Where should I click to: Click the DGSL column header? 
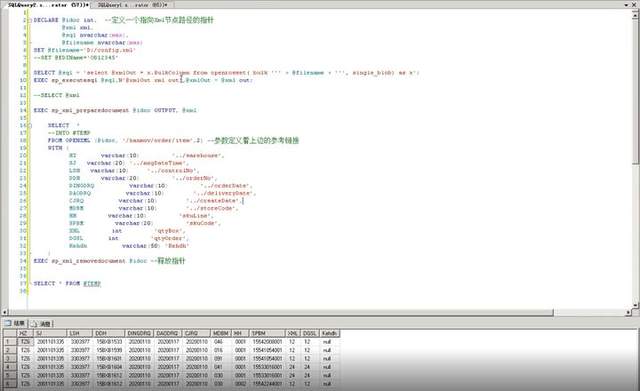pos(310,333)
